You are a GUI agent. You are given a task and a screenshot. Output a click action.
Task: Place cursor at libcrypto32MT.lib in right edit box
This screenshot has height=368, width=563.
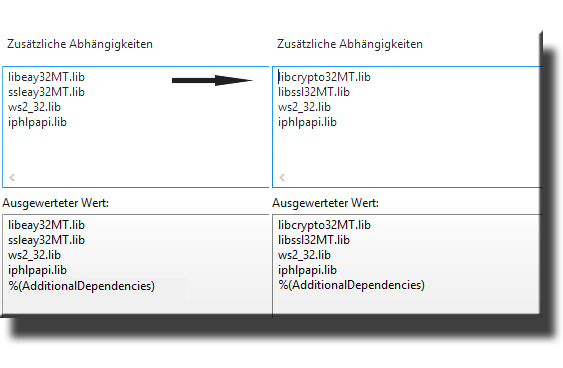(x=324, y=77)
